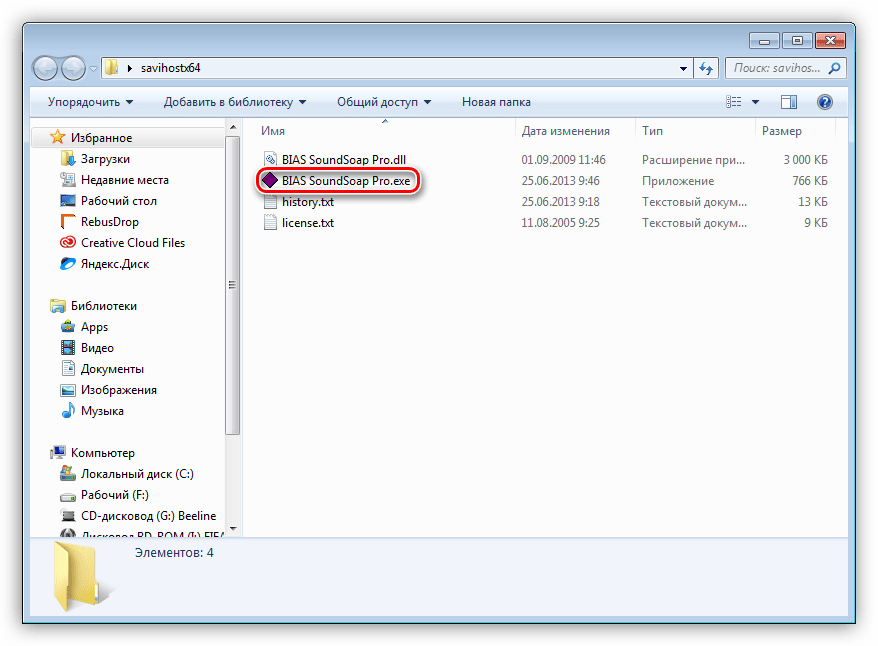Image resolution: width=878 pixels, height=646 pixels.
Task: Click the dll file icon
Action: [x=270, y=160]
